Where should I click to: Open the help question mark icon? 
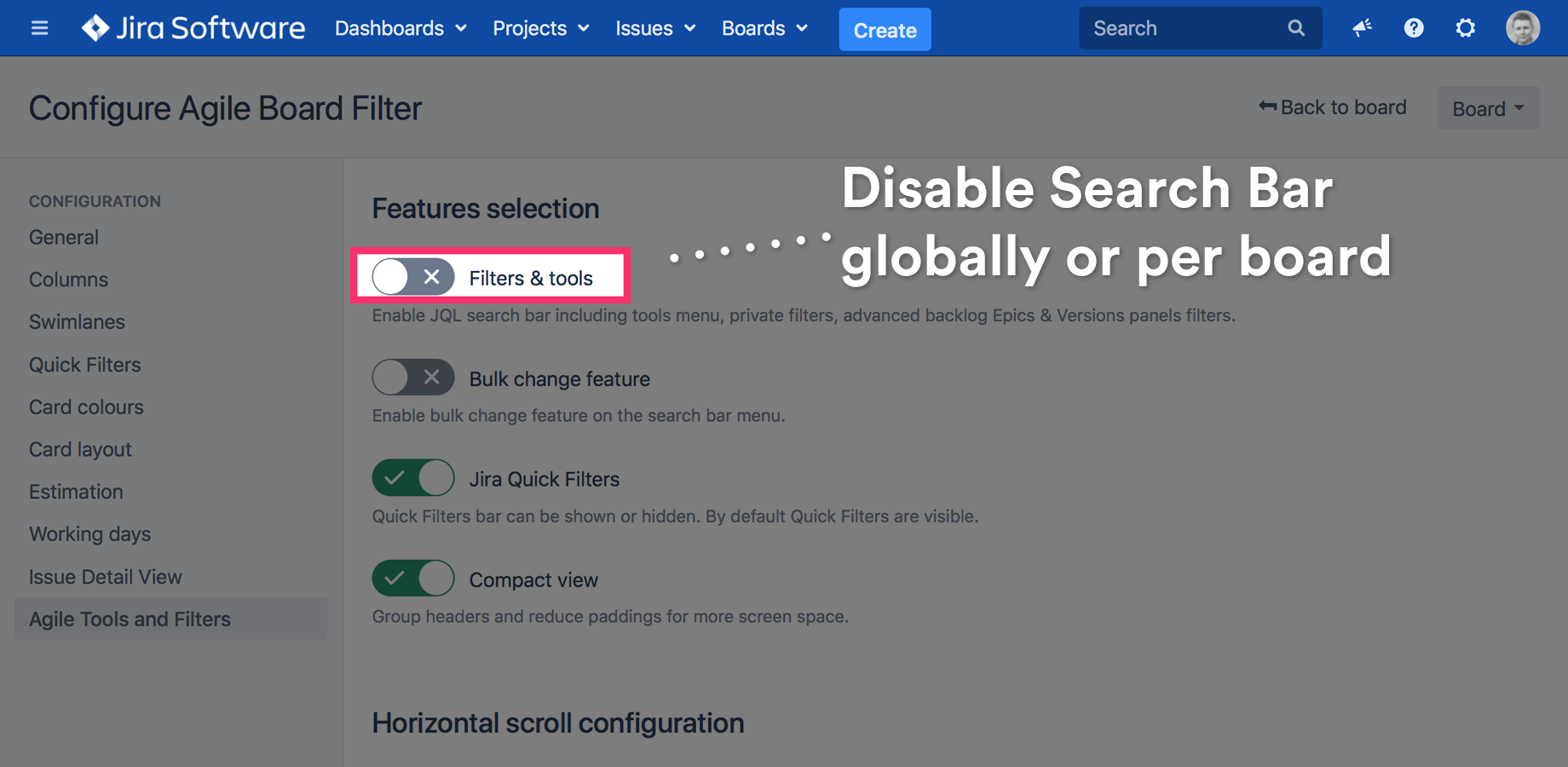click(1414, 28)
